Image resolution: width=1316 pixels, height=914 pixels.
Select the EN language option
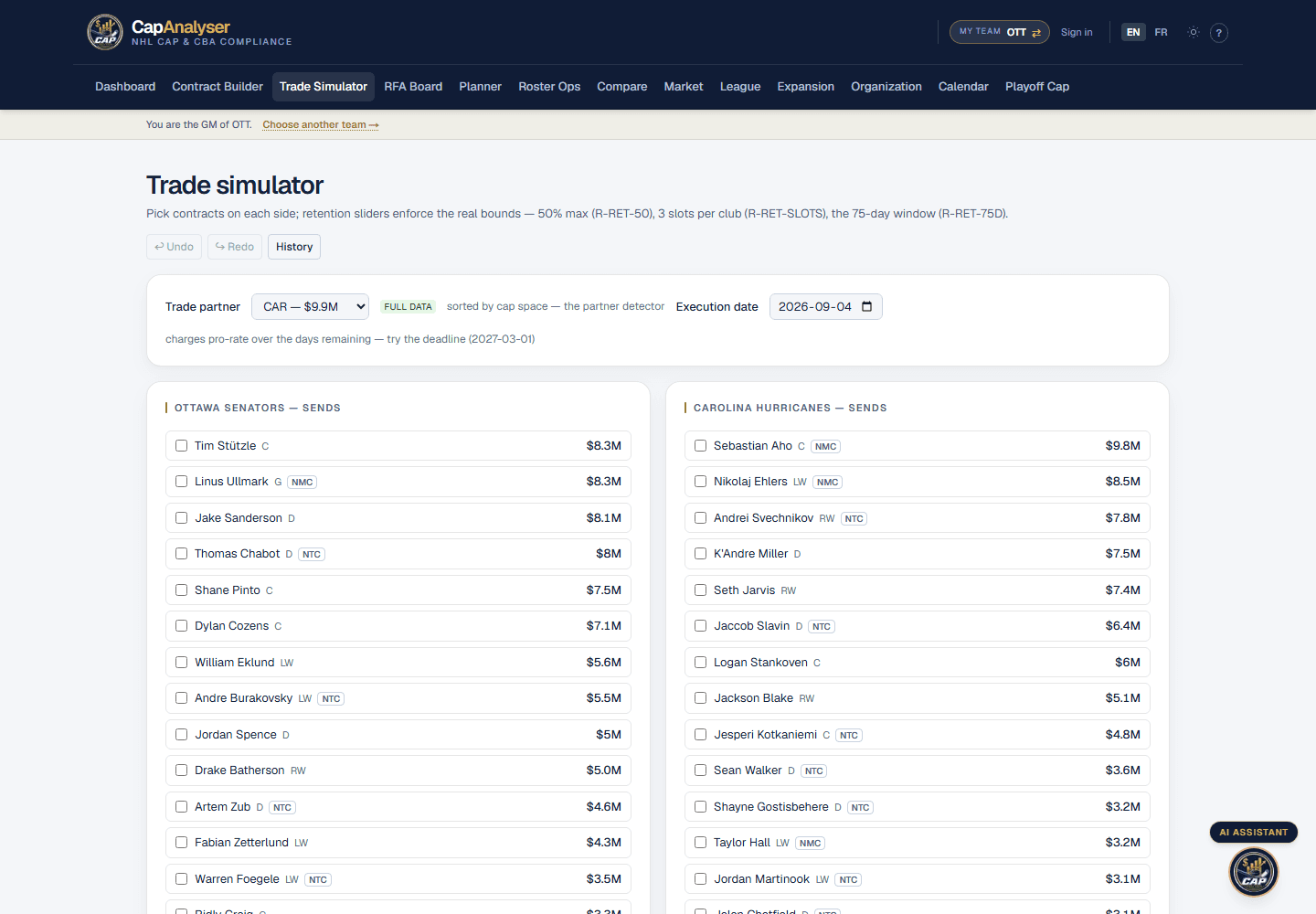tap(1133, 32)
